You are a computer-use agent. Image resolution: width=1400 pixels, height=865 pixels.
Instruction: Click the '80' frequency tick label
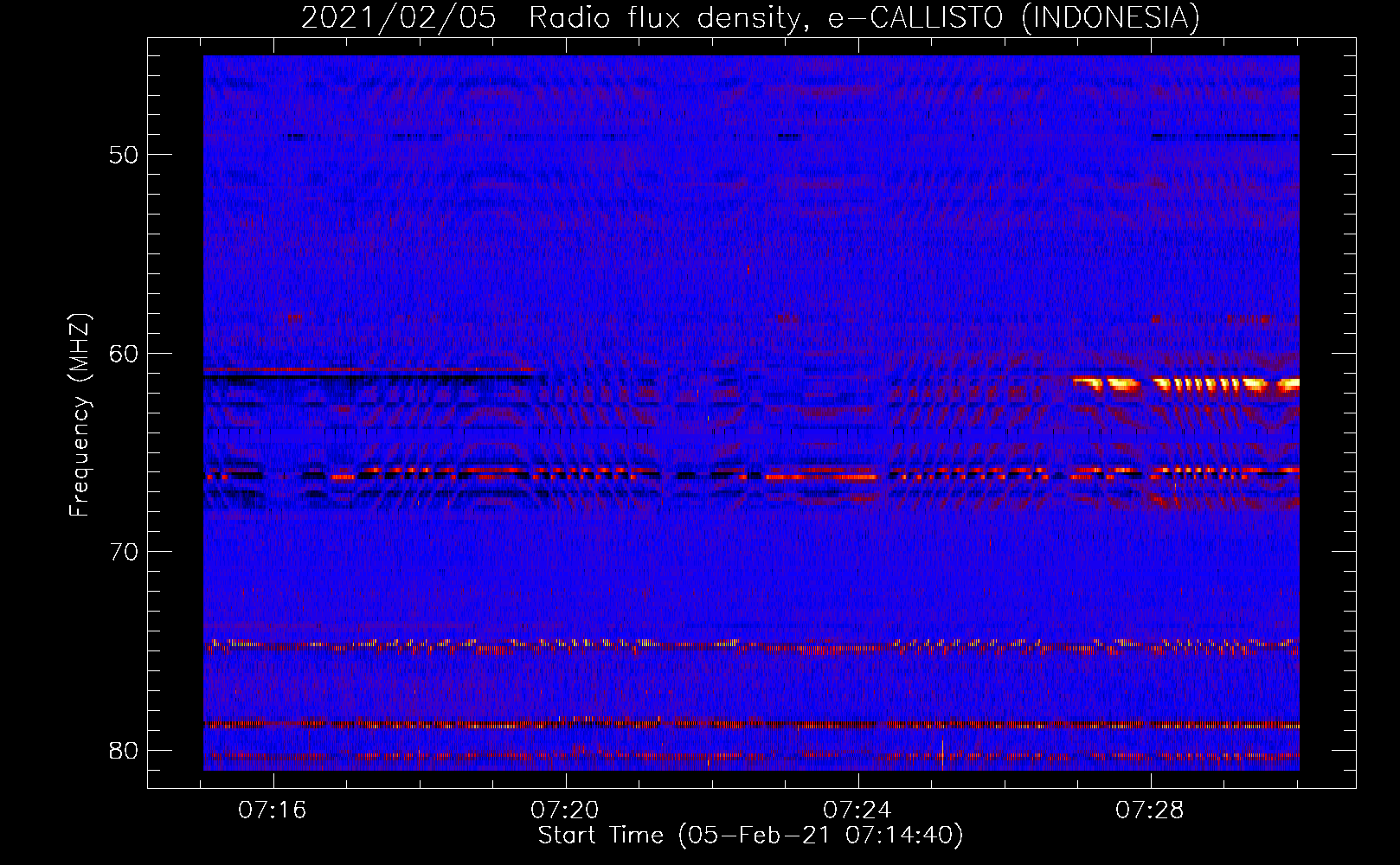(124, 750)
